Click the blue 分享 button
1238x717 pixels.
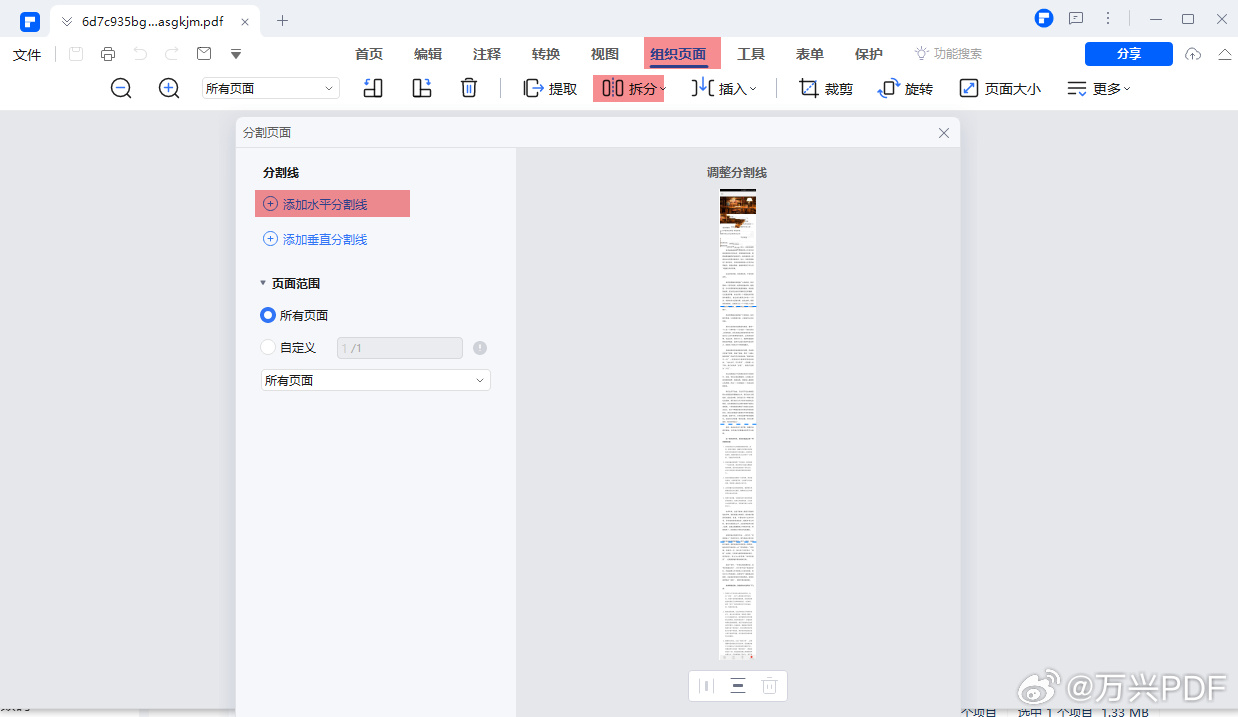1128,54
